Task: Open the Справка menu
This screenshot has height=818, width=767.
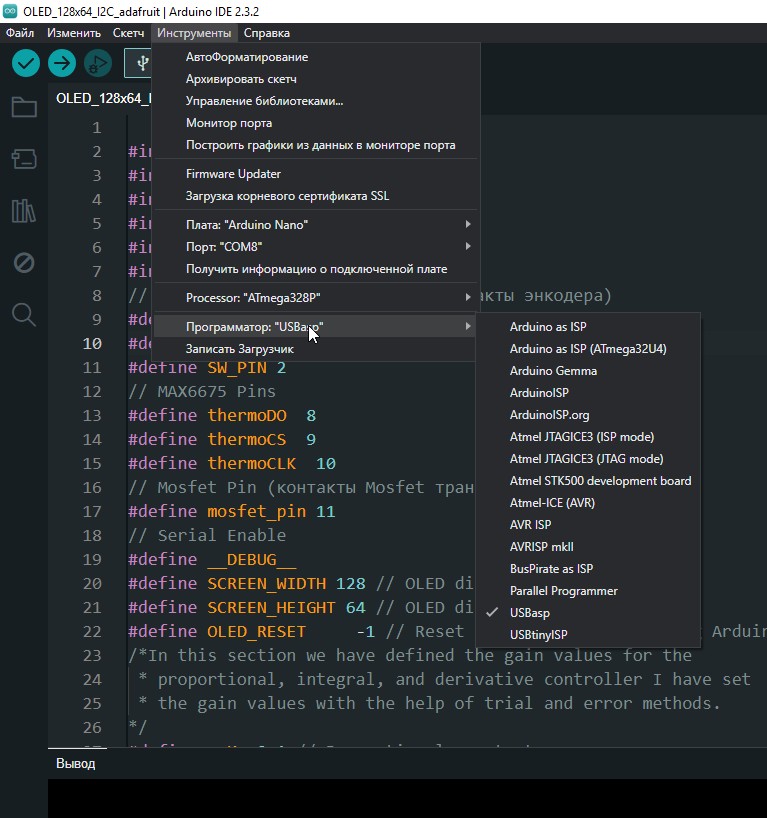Action: pos(267,33)
